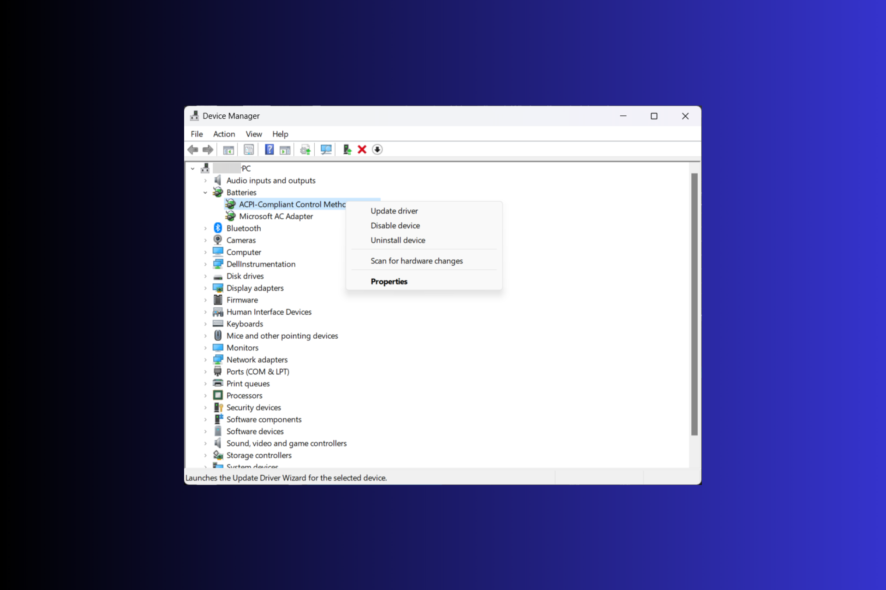Select the DellInstrumentation tree item
The height and width of the screenshot is (590, 886).
click(260, 264)
